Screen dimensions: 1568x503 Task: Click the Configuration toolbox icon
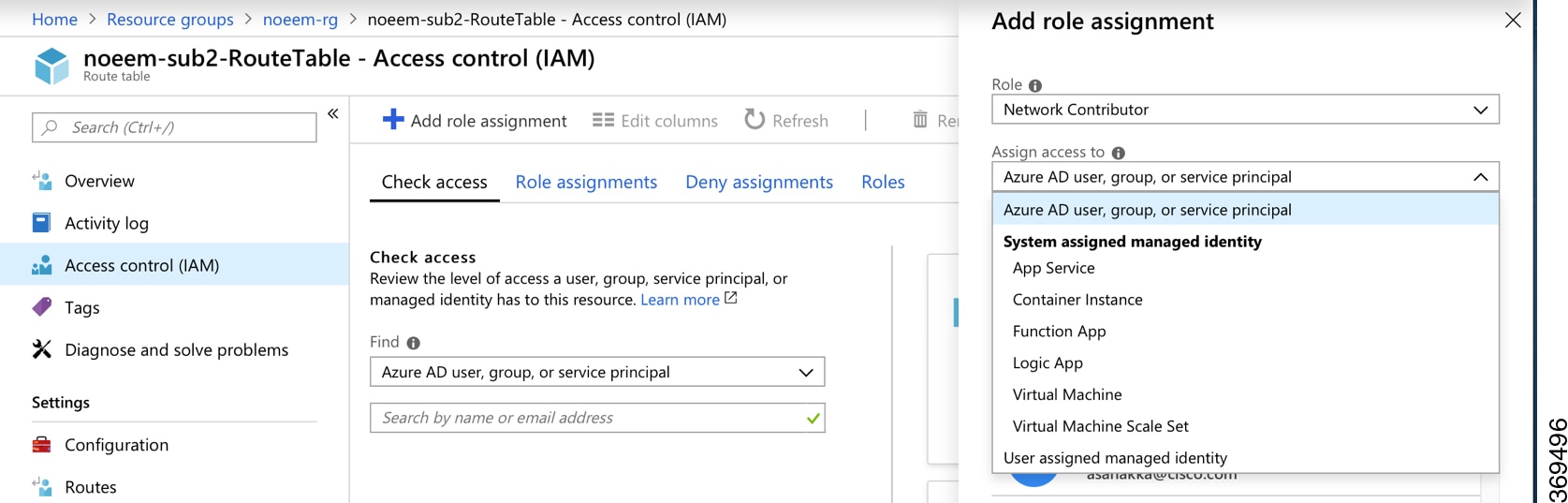click(42, 445)
